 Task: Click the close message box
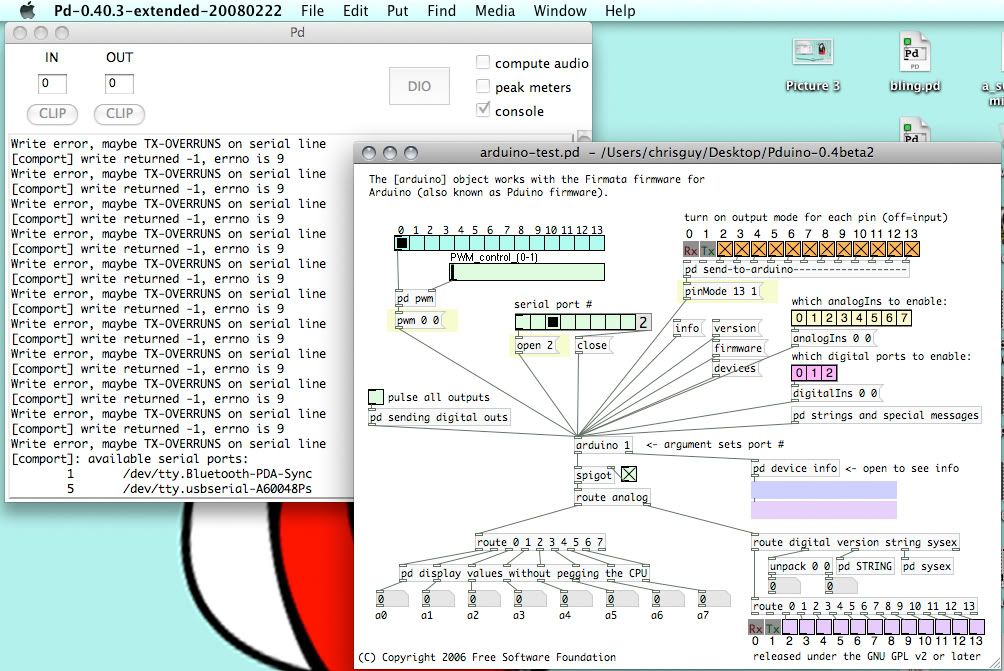click(x=591, y=346)
